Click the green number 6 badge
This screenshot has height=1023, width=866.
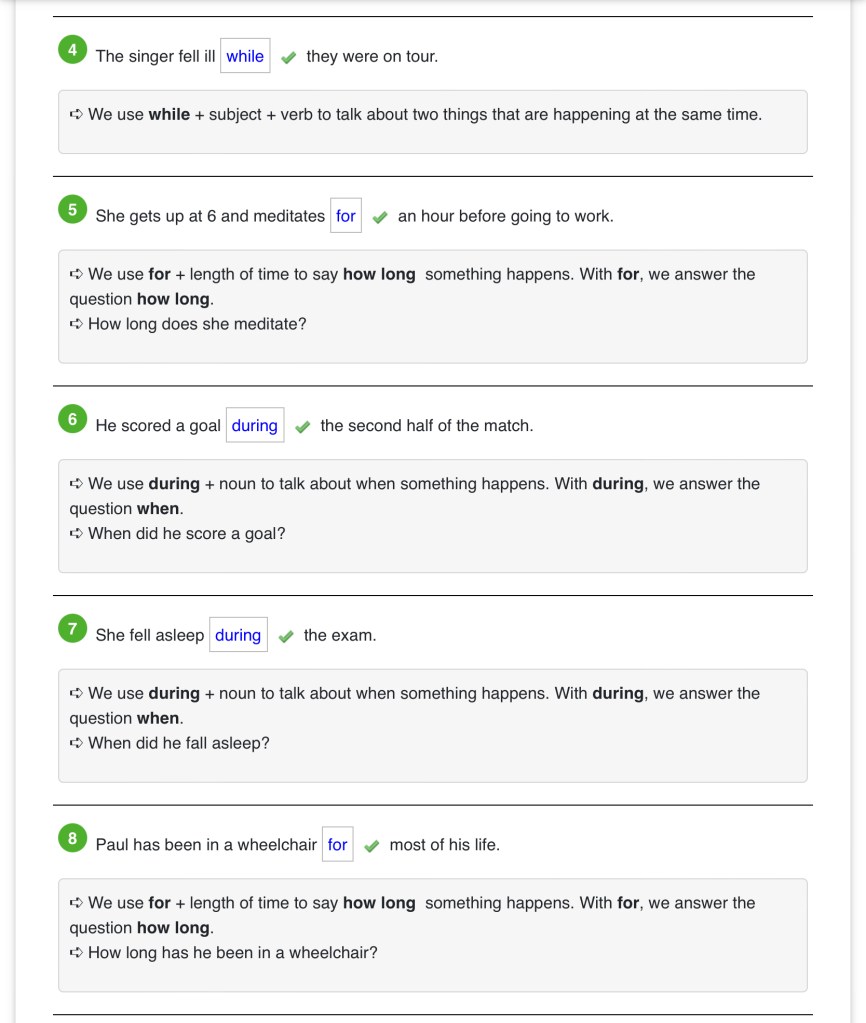[72, 420]
